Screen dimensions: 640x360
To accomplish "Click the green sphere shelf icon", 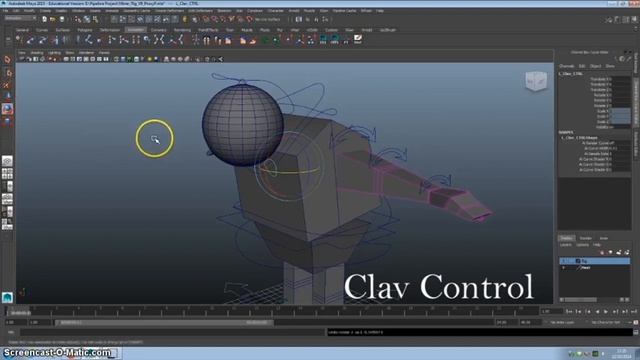I will pos(265,40).
